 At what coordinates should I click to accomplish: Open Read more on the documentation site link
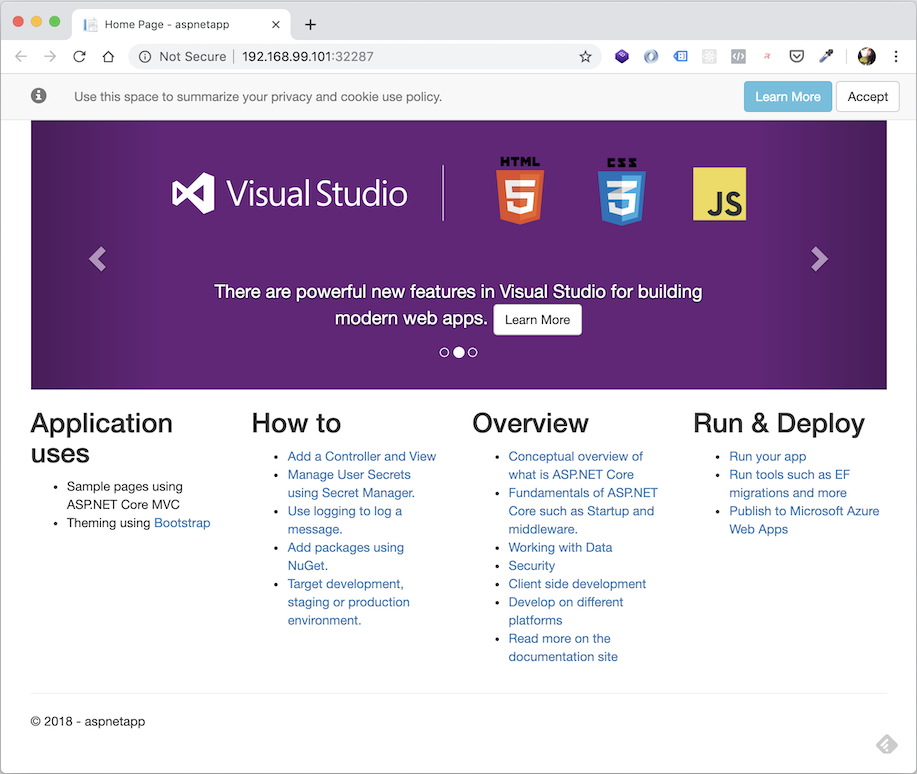point(563,648)
